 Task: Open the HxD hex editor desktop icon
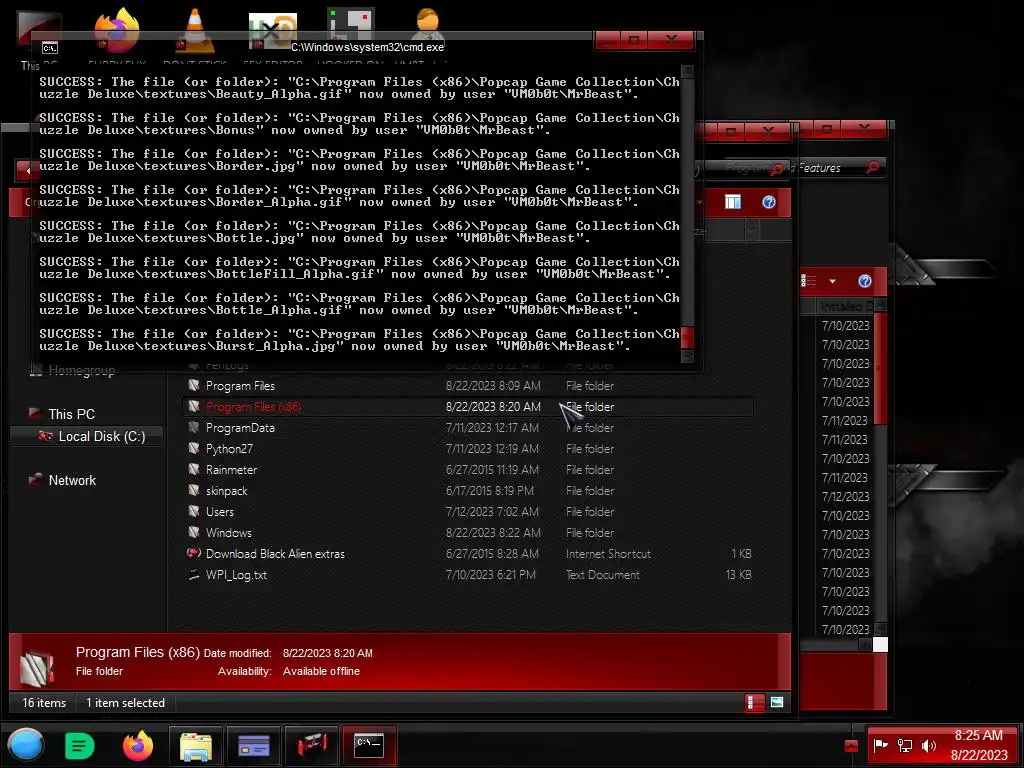point(272,29)
